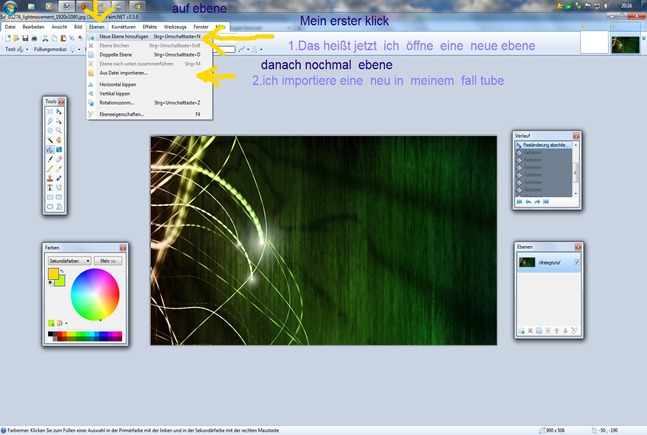Open the Datei menu

(x=10, y=27)
